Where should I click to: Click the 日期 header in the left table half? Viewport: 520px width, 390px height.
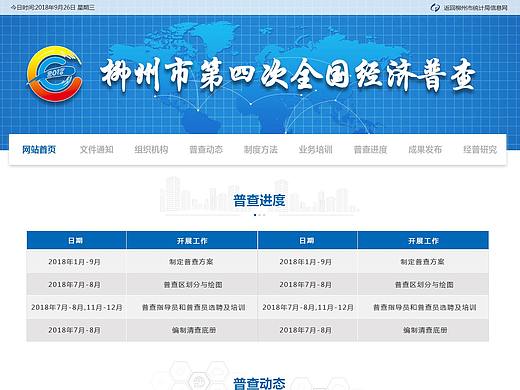[x=75, y=241]
